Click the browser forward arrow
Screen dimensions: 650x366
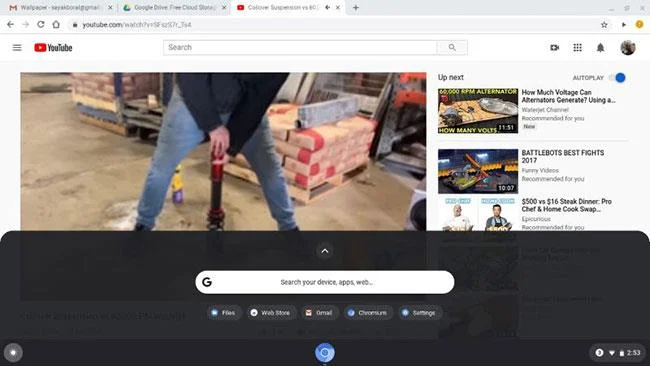[25, 25]
